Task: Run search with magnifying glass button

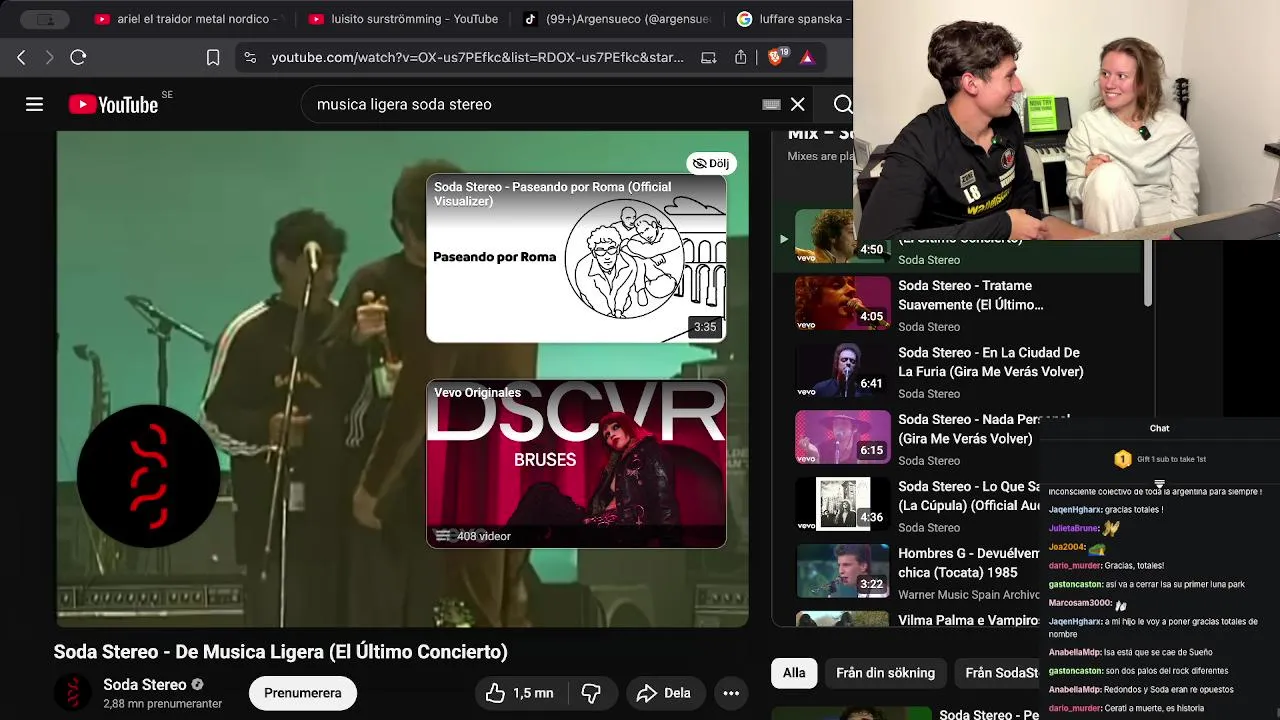Action: tap(843, 104)
